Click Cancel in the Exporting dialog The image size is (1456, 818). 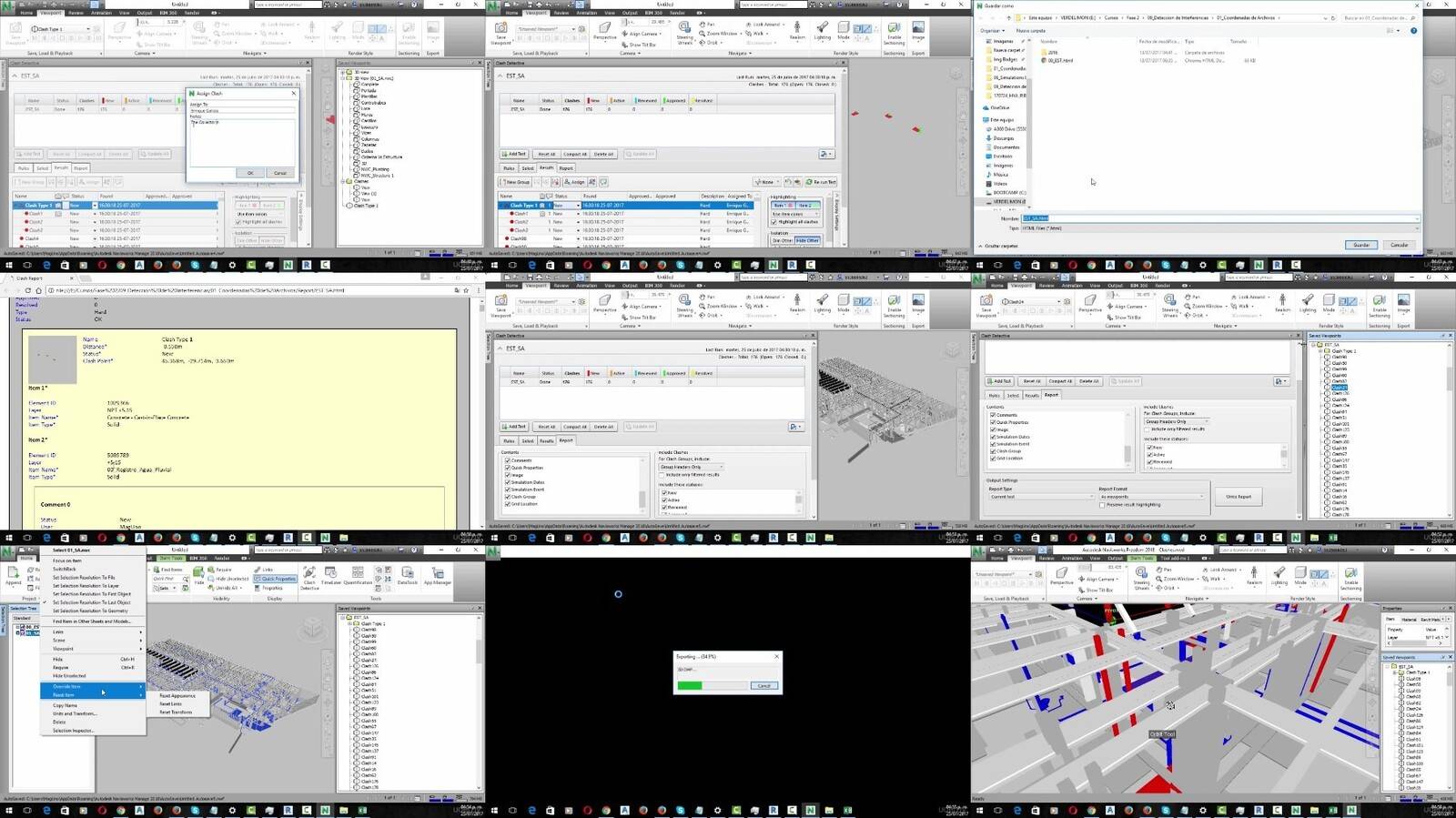coord(764,685)
